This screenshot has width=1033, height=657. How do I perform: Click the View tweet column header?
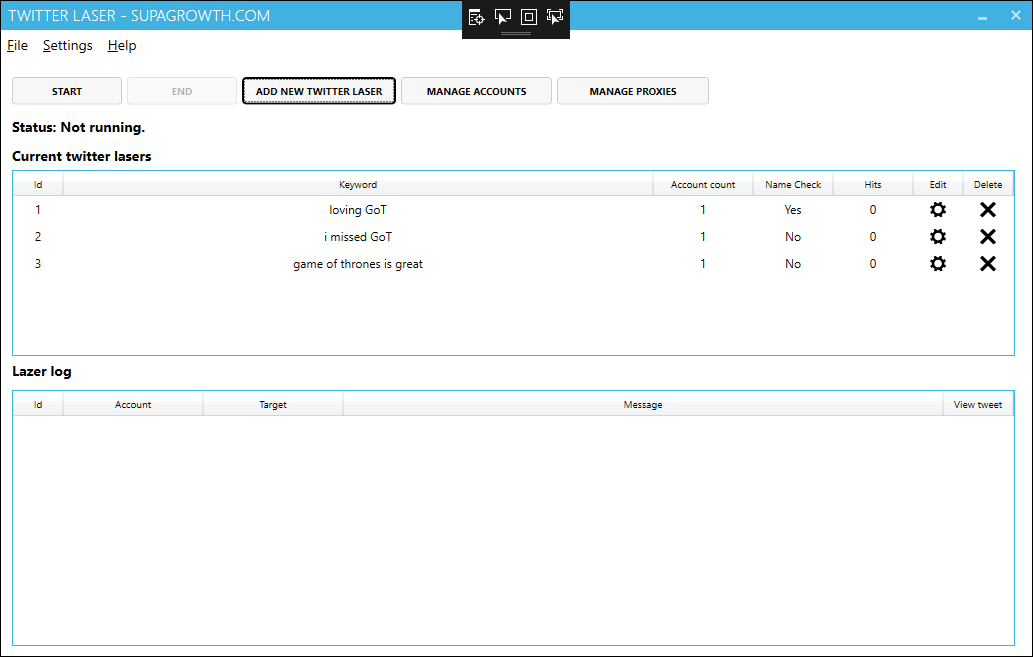pyautogui.click(x=978, y=405)
